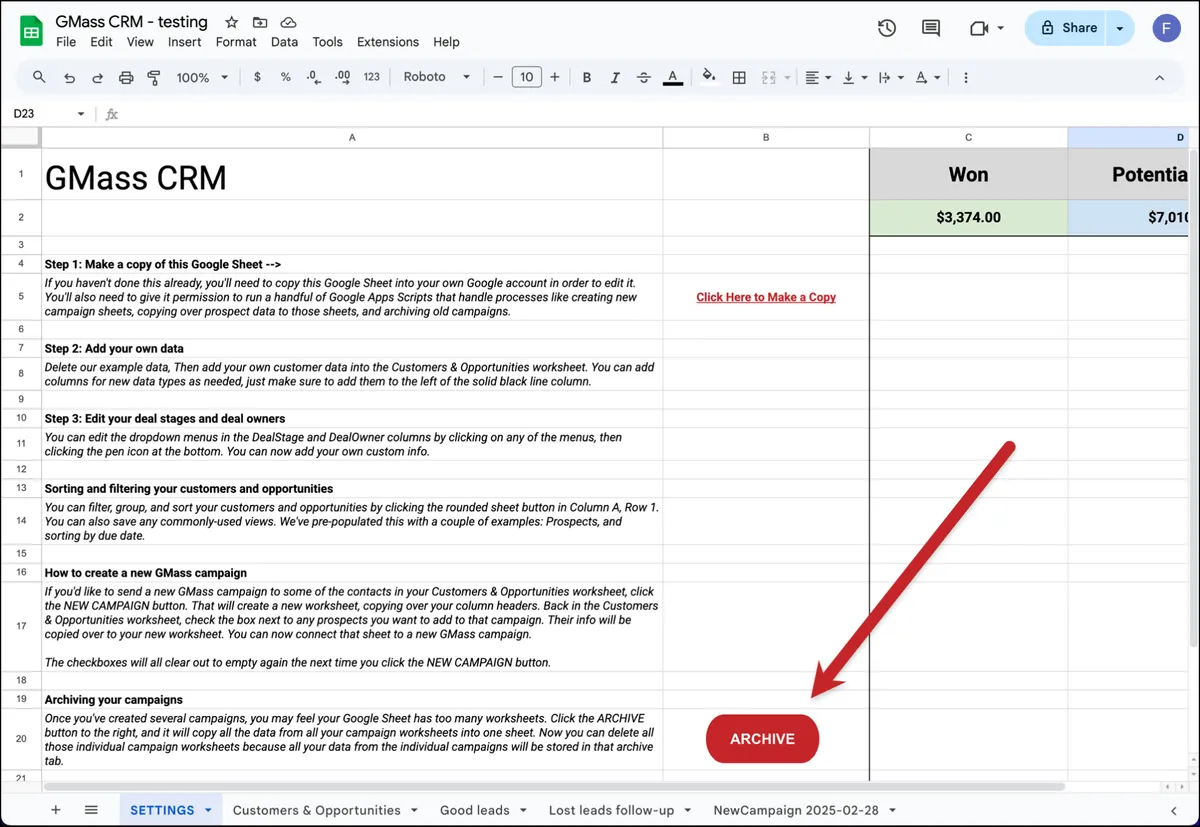Click the Name box showing D23
Viewport: 1200px width, 827px height.
point(48,114)
